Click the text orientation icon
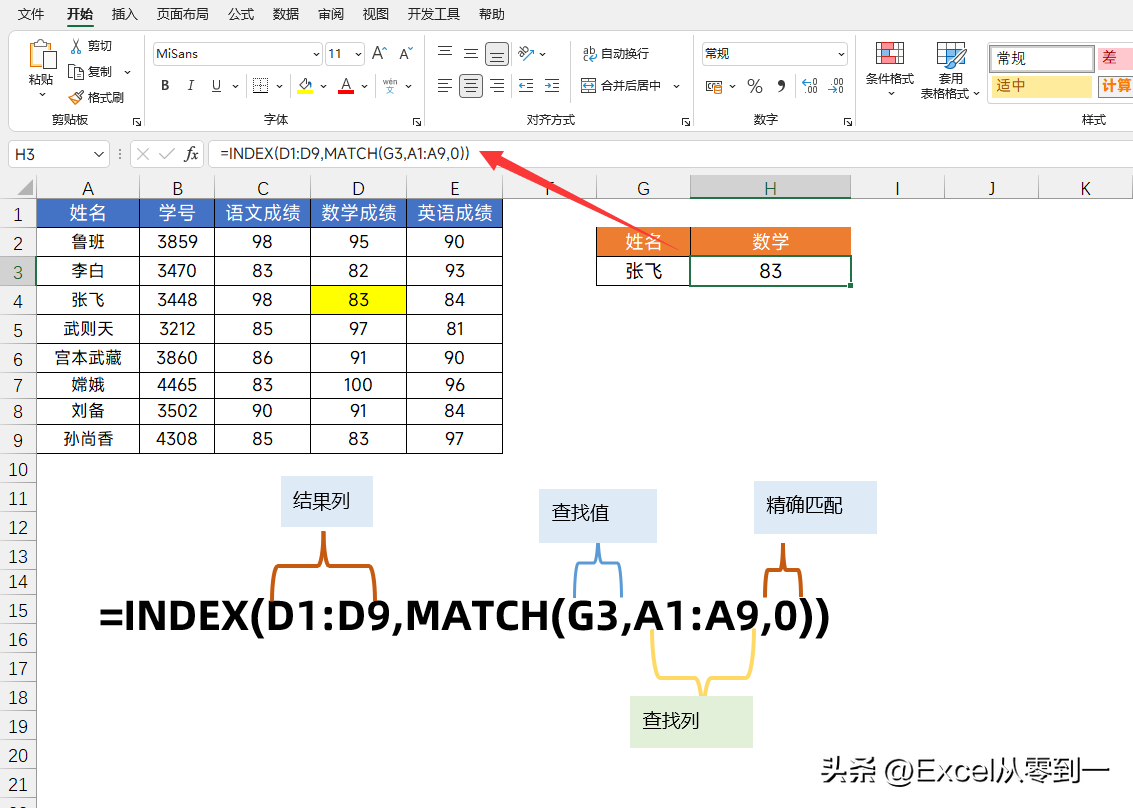Screen dimensions: 1133x808 click(527, 53)
